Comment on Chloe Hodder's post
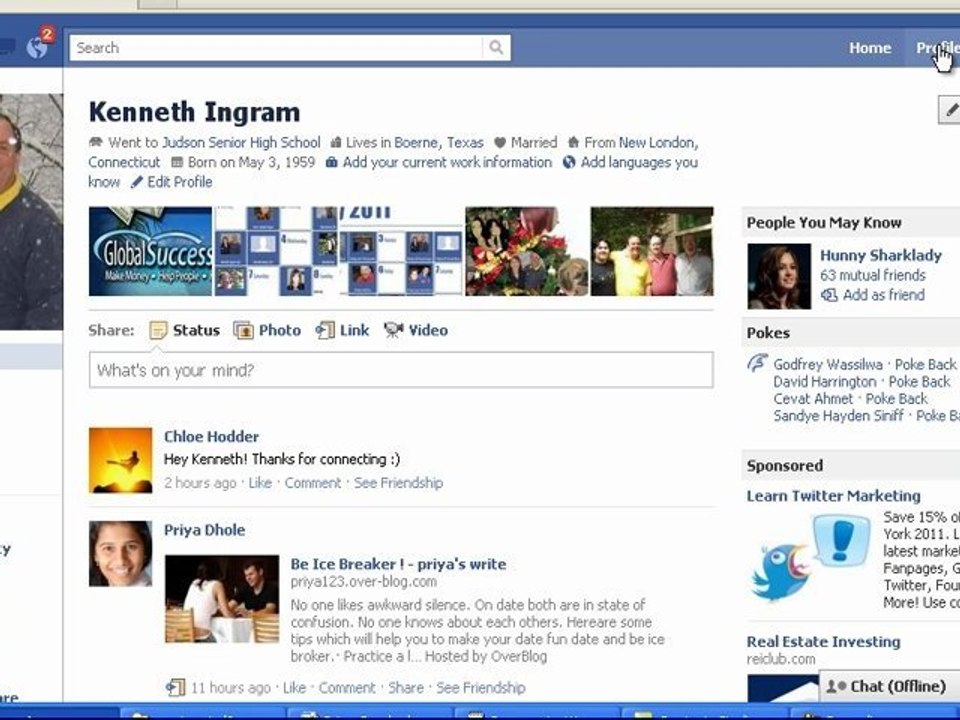The image size is (960, 720). pos(312,483)
